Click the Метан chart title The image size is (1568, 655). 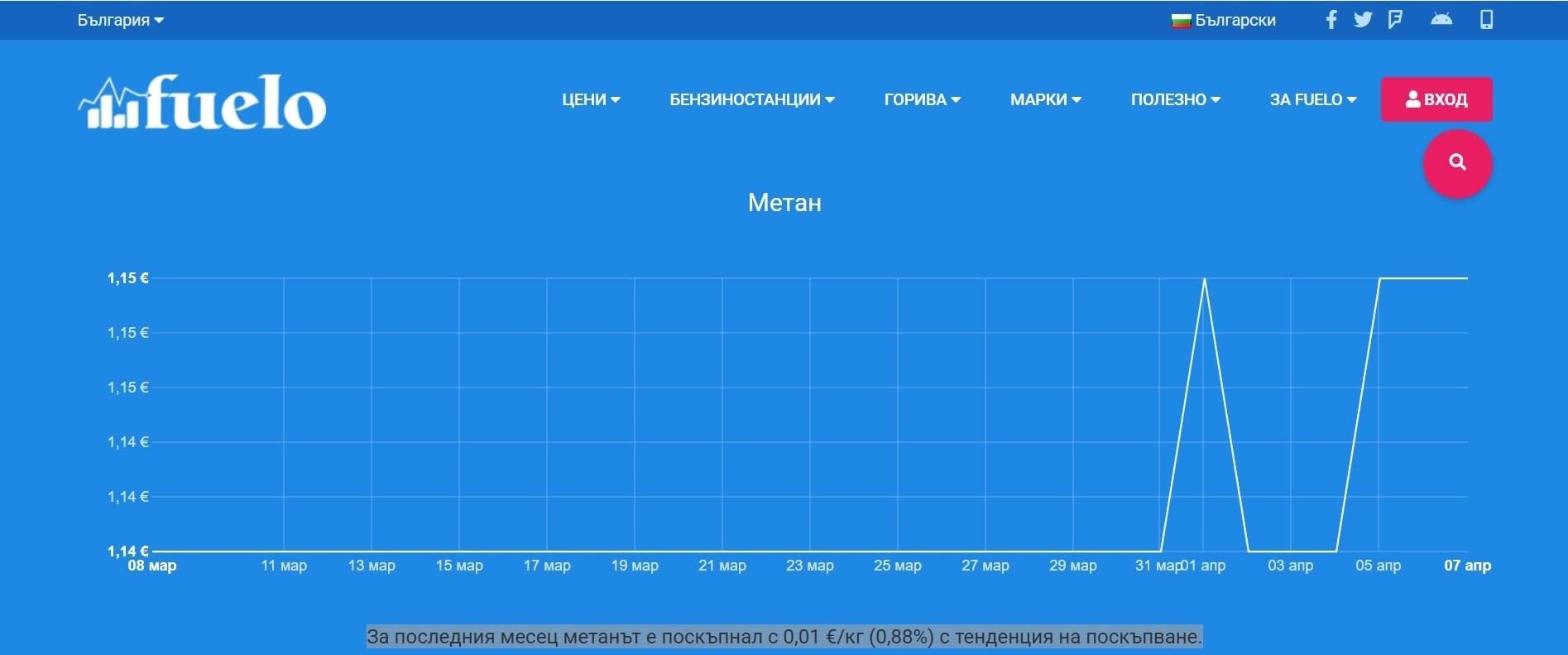tap(784, 203)
